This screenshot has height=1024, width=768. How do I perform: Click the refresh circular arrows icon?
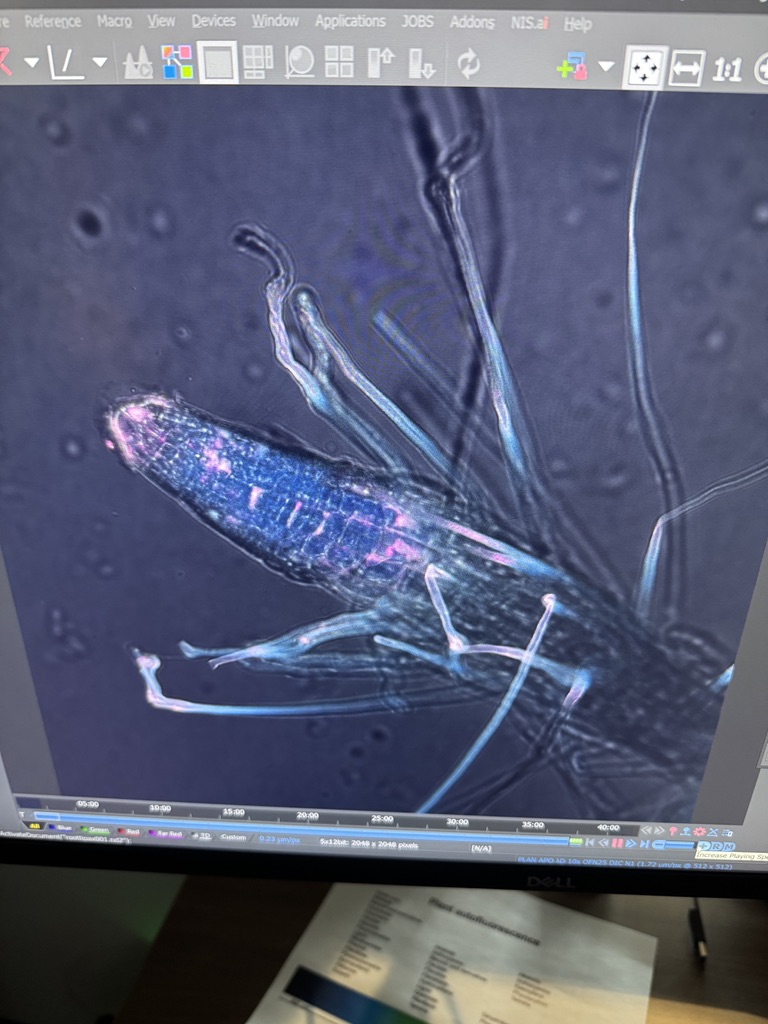point(468,65)
